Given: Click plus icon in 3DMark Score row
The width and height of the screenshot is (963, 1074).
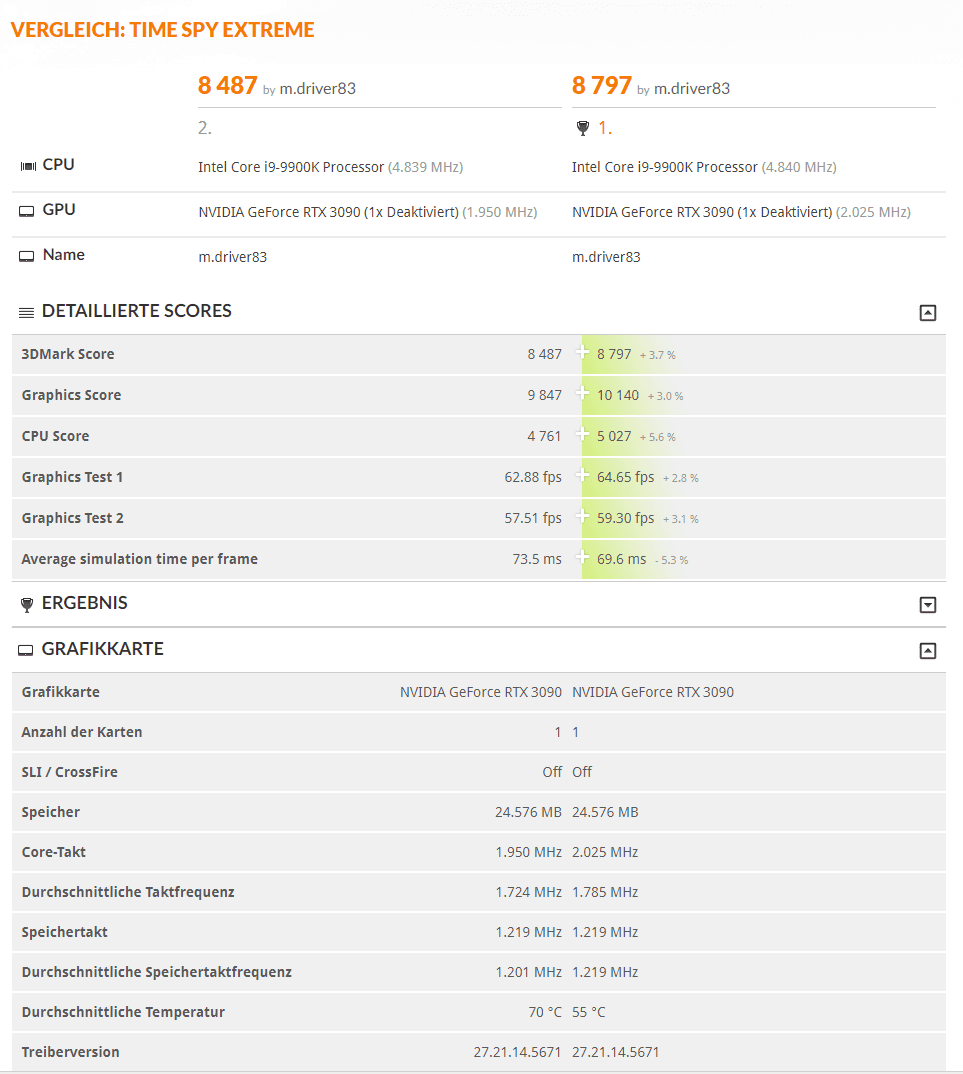Looking at the screenshot, I should [582, 352].
